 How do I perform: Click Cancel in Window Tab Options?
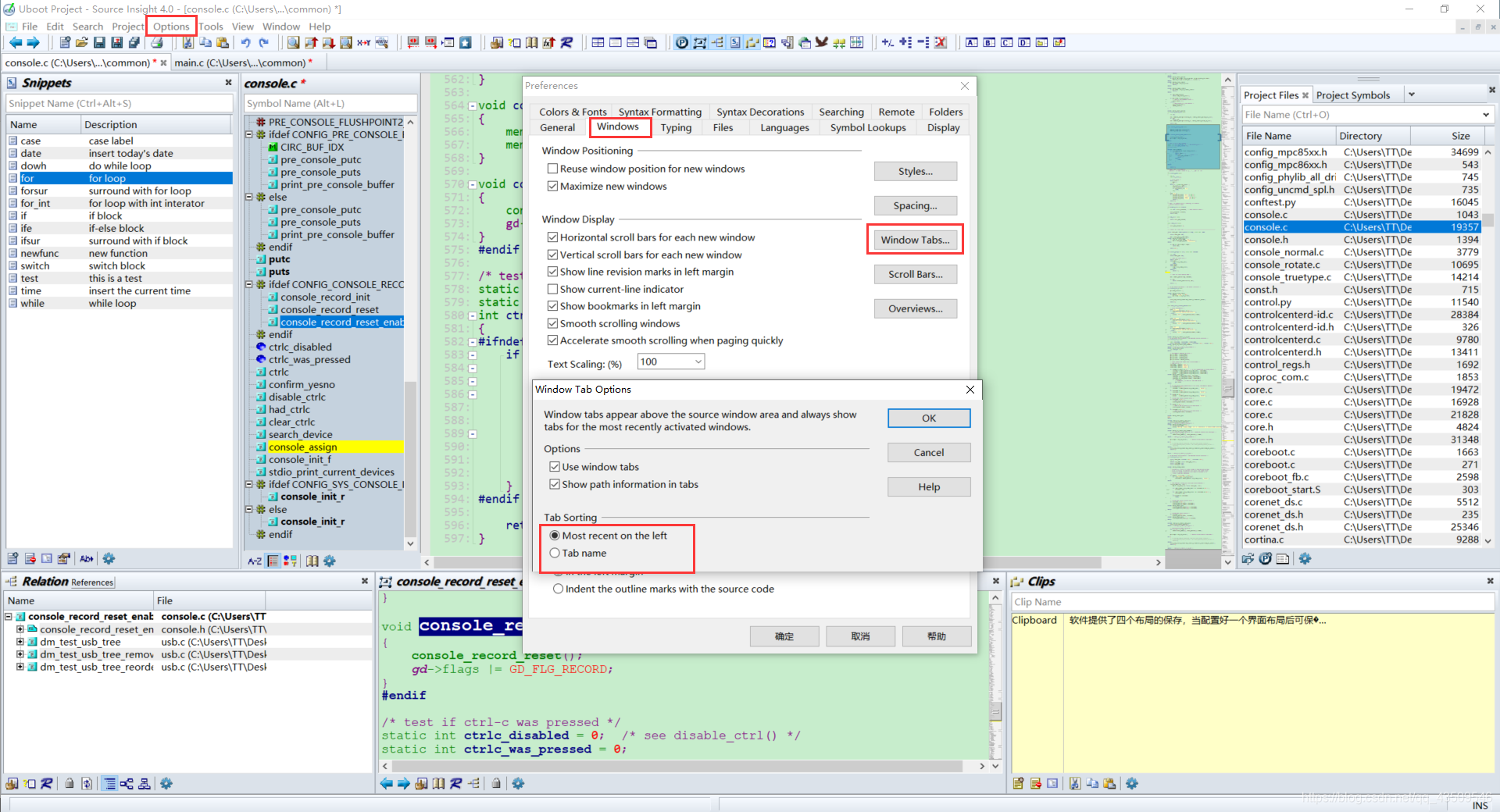click(x=929, y=453)
